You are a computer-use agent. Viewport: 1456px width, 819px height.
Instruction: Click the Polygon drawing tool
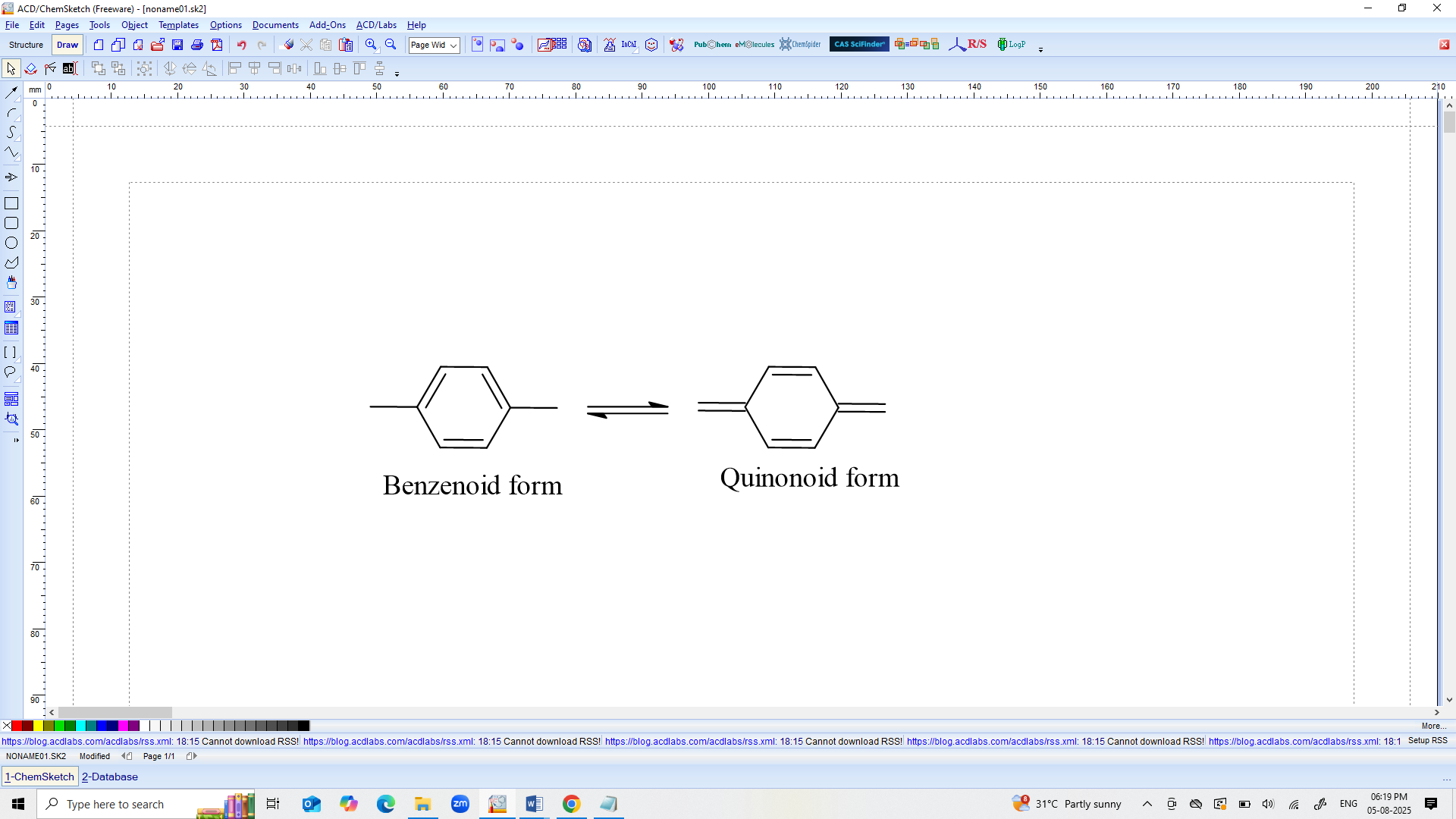[x=11, y=263]
